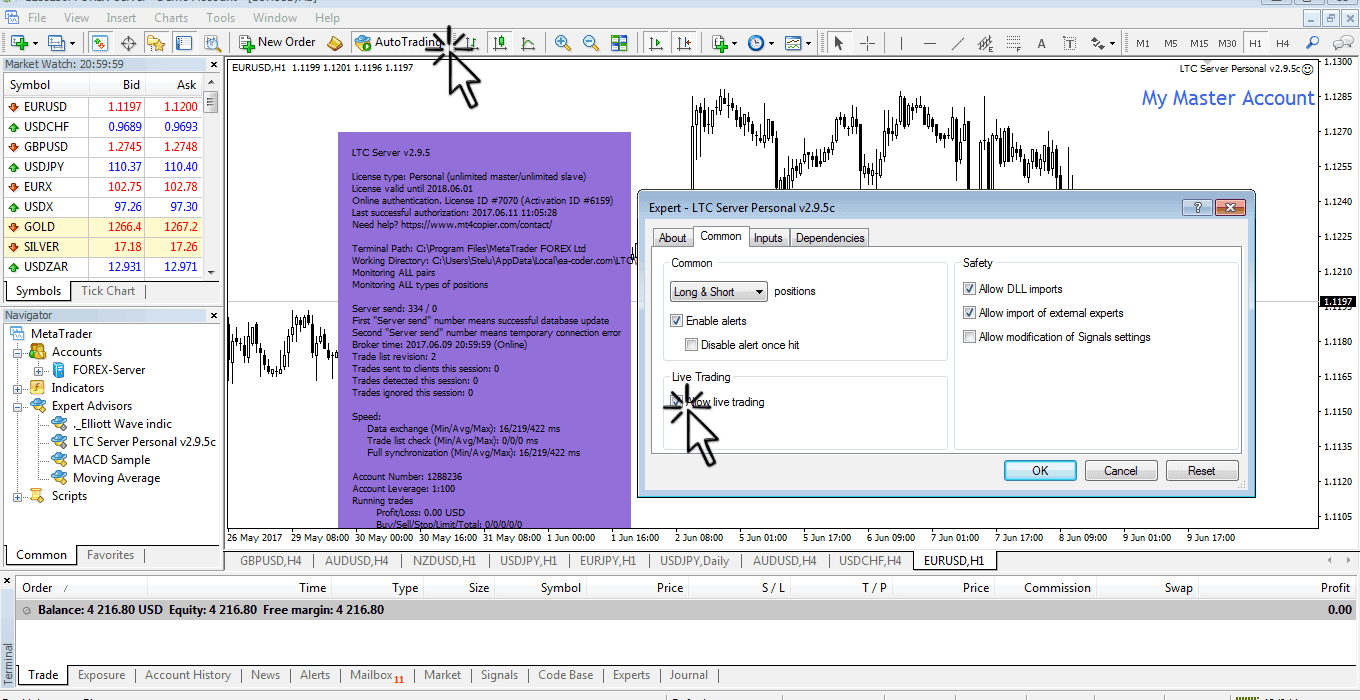Expand the Scripts tree node
The width and height of the screenshot is (1360, 700).
17,496
